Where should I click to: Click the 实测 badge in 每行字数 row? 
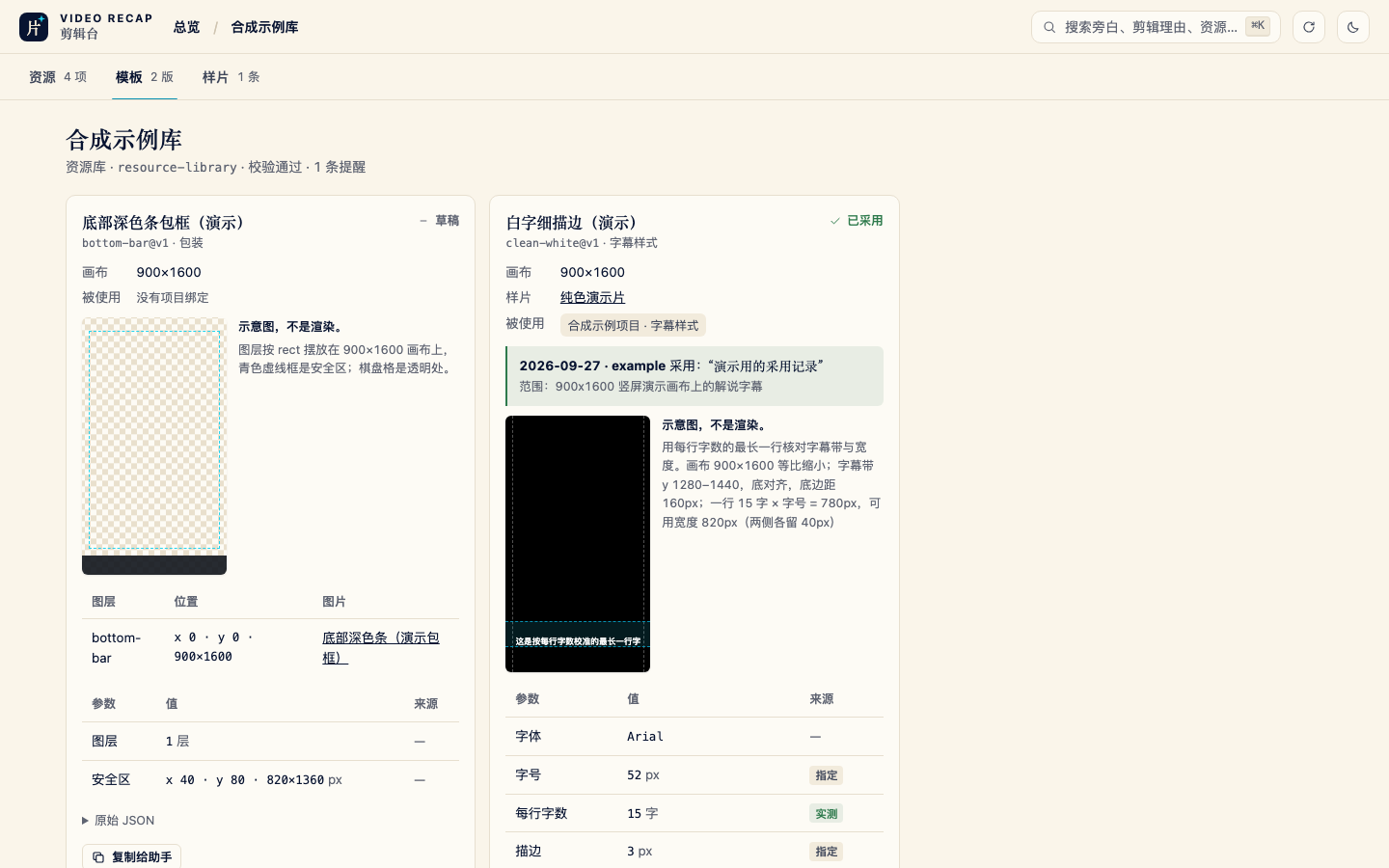click(827, 814)
